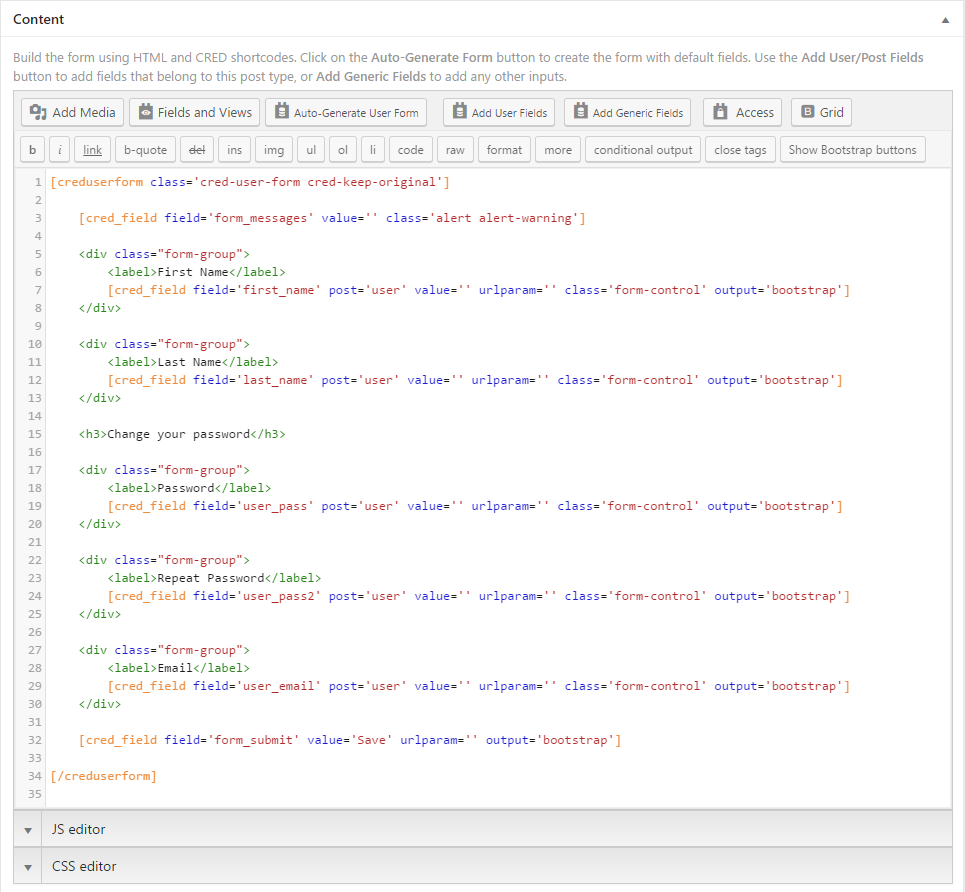This screenshot has width=965, height=892.
Task: Click Repeat Password label line
Action: [x=214, y=578]
